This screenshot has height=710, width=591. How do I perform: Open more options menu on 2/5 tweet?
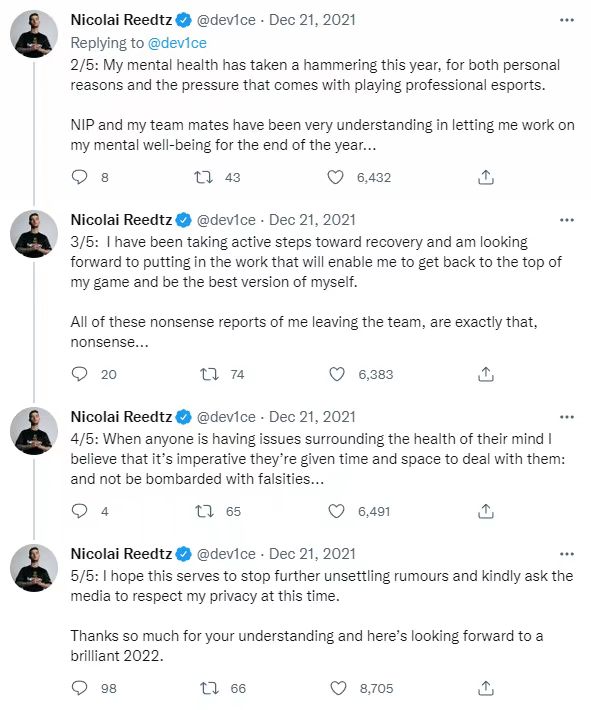point(567,20)
